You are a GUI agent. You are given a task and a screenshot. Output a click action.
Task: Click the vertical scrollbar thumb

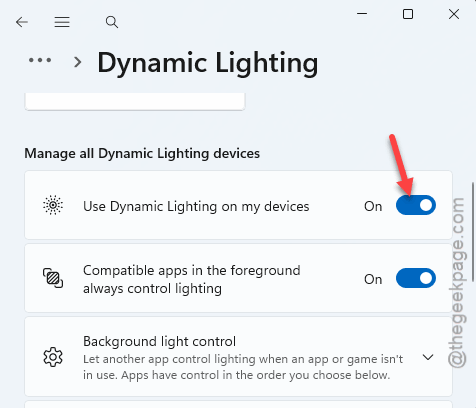(x=473, y=232)
